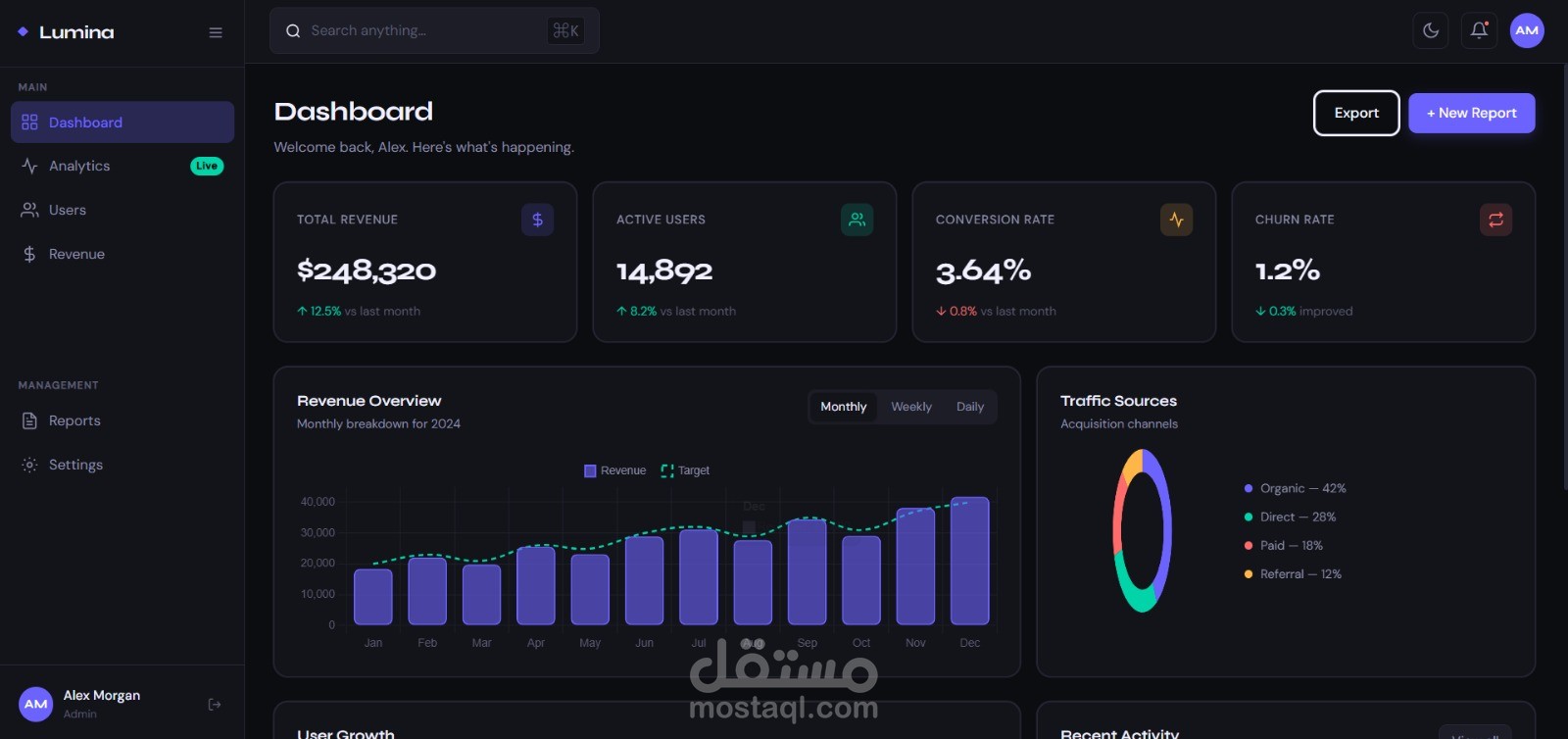Click the Analytics pulse icon in sidebar

[x=29, y=166]
